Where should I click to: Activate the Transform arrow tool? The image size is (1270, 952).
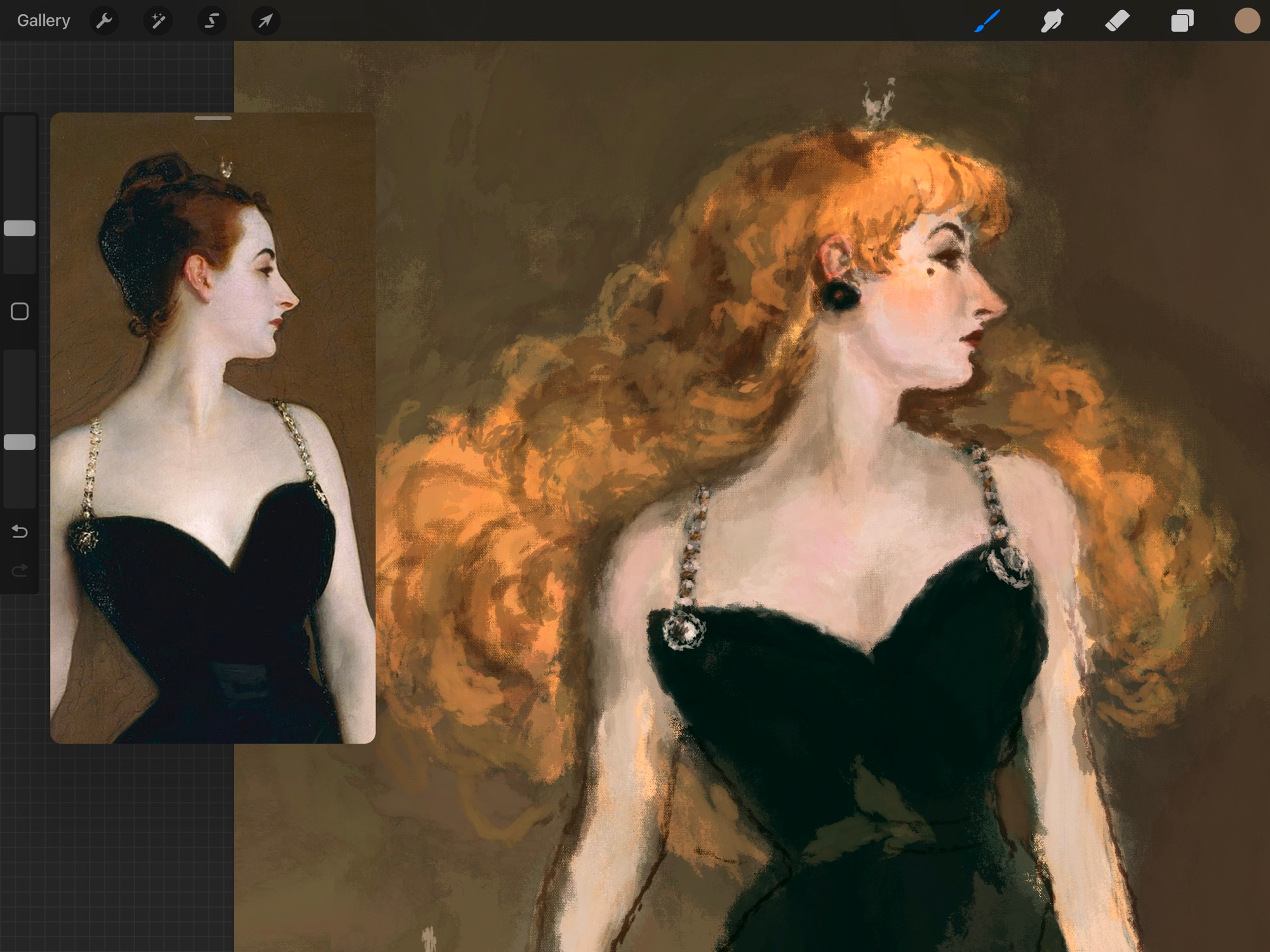[265, 21]
